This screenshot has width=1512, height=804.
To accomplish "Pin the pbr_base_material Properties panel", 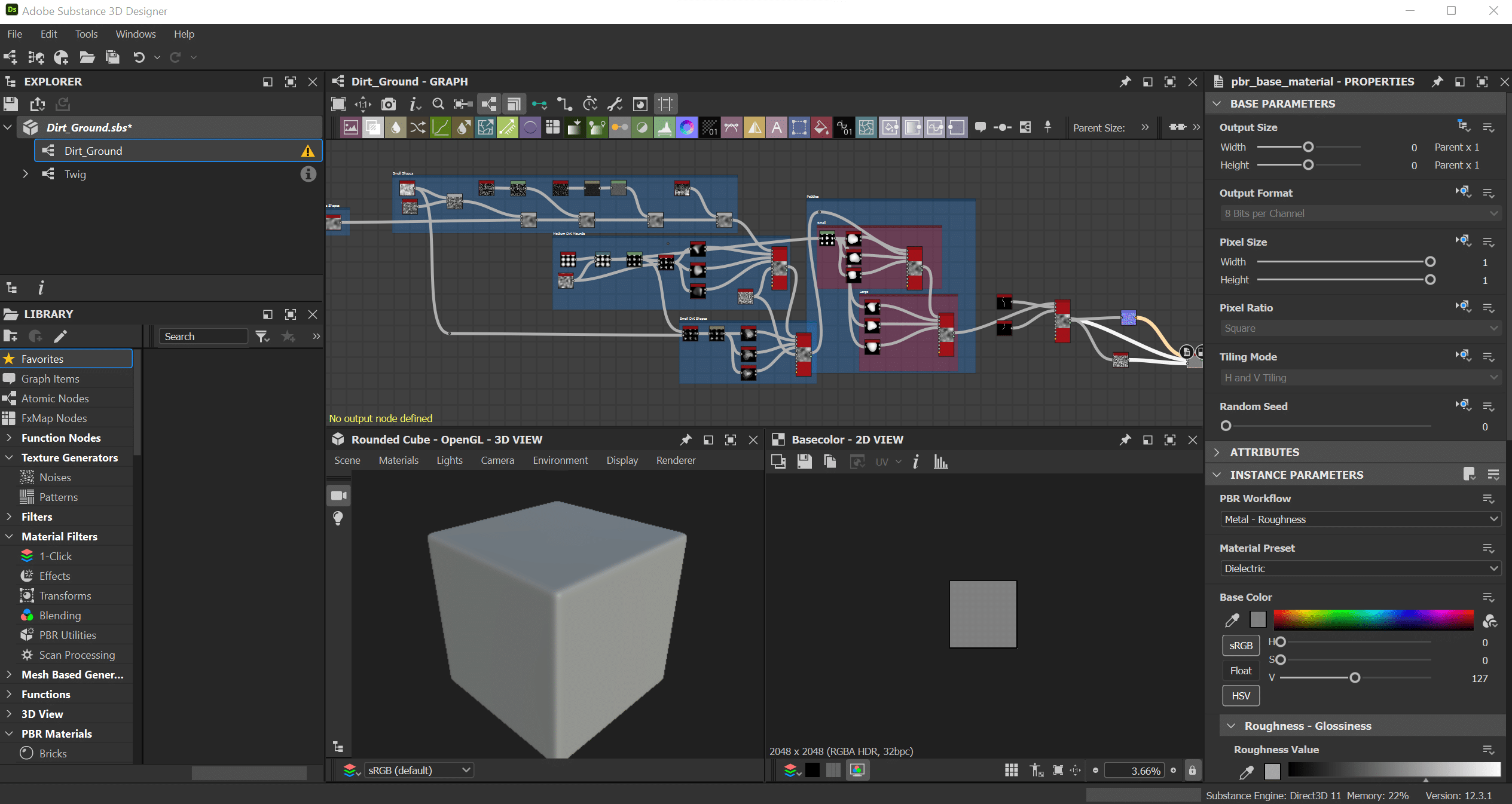I will (x=1438, y=81).
